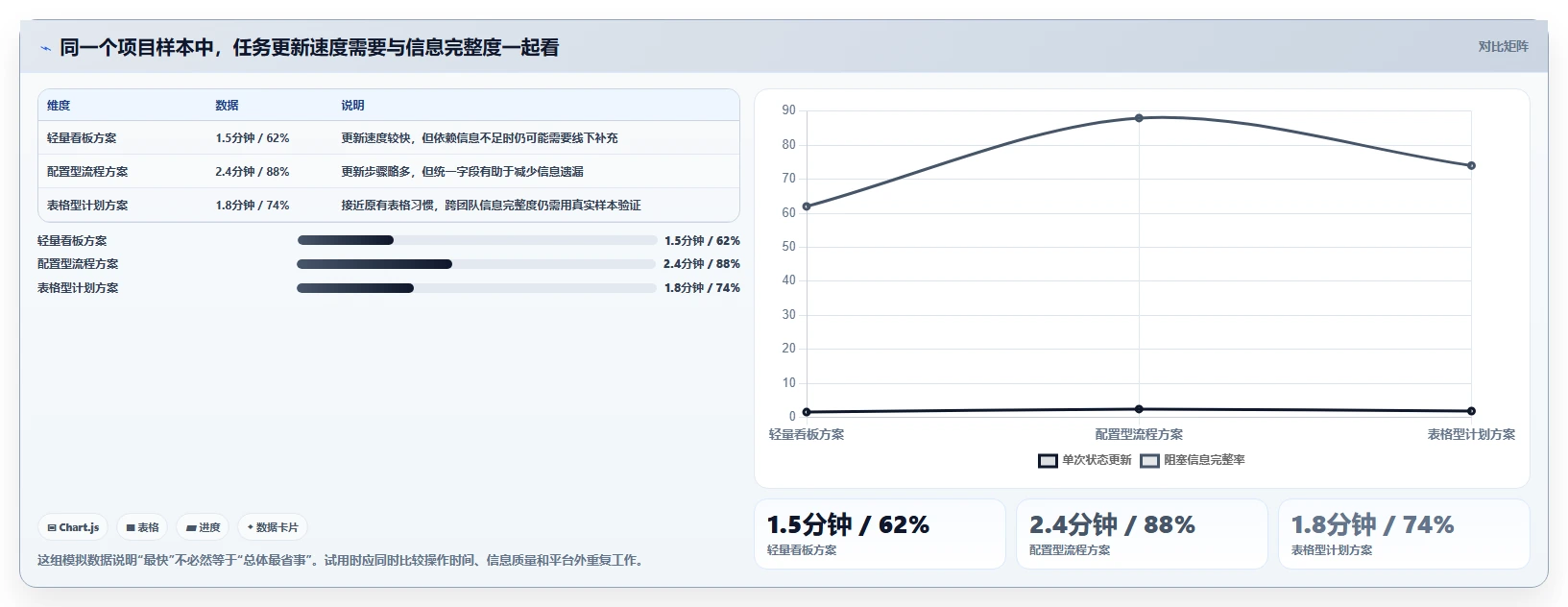
Task: Click the diamond icon in the 数据卡片 chip
Action: (x=251, y=527)
